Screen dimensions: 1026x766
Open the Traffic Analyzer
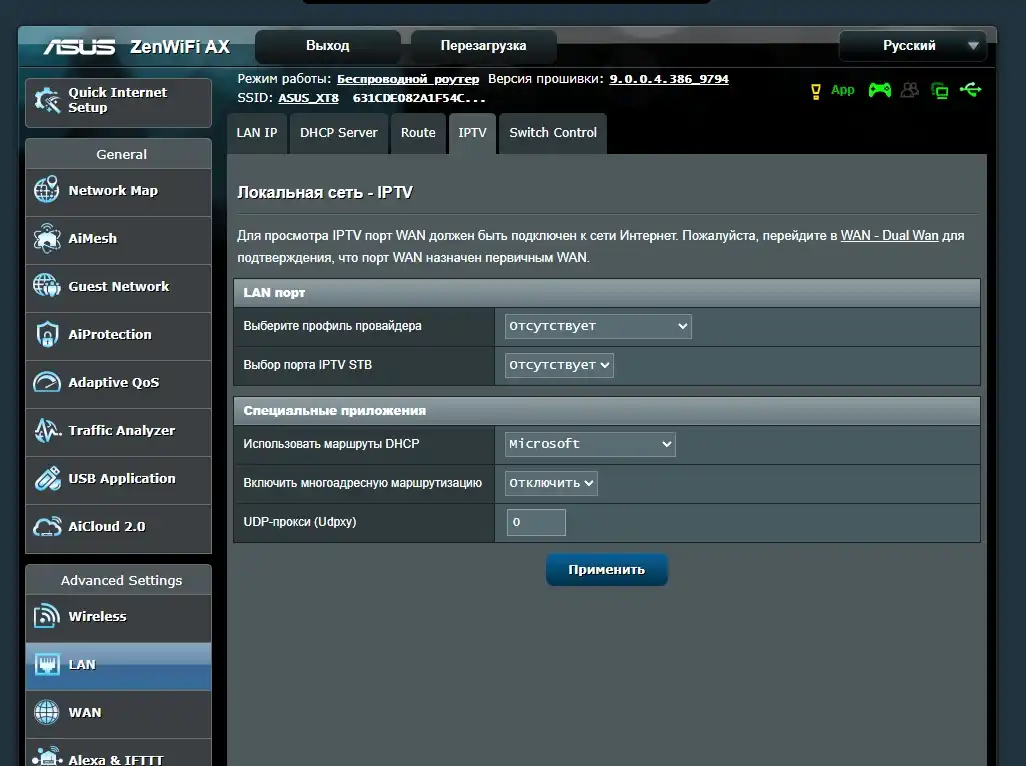pyautogui.click(x=117, y=432)
